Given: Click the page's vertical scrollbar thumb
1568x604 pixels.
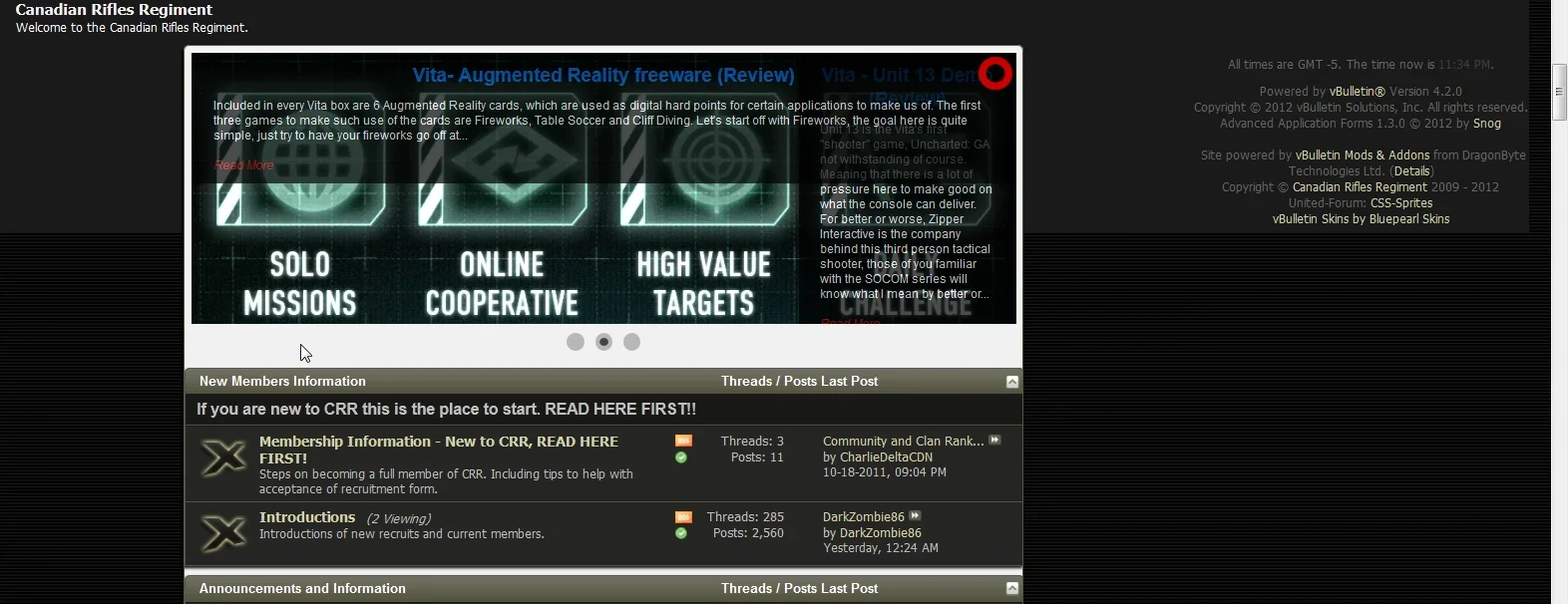Looking at the screenshot, I should pos(1560,92).
